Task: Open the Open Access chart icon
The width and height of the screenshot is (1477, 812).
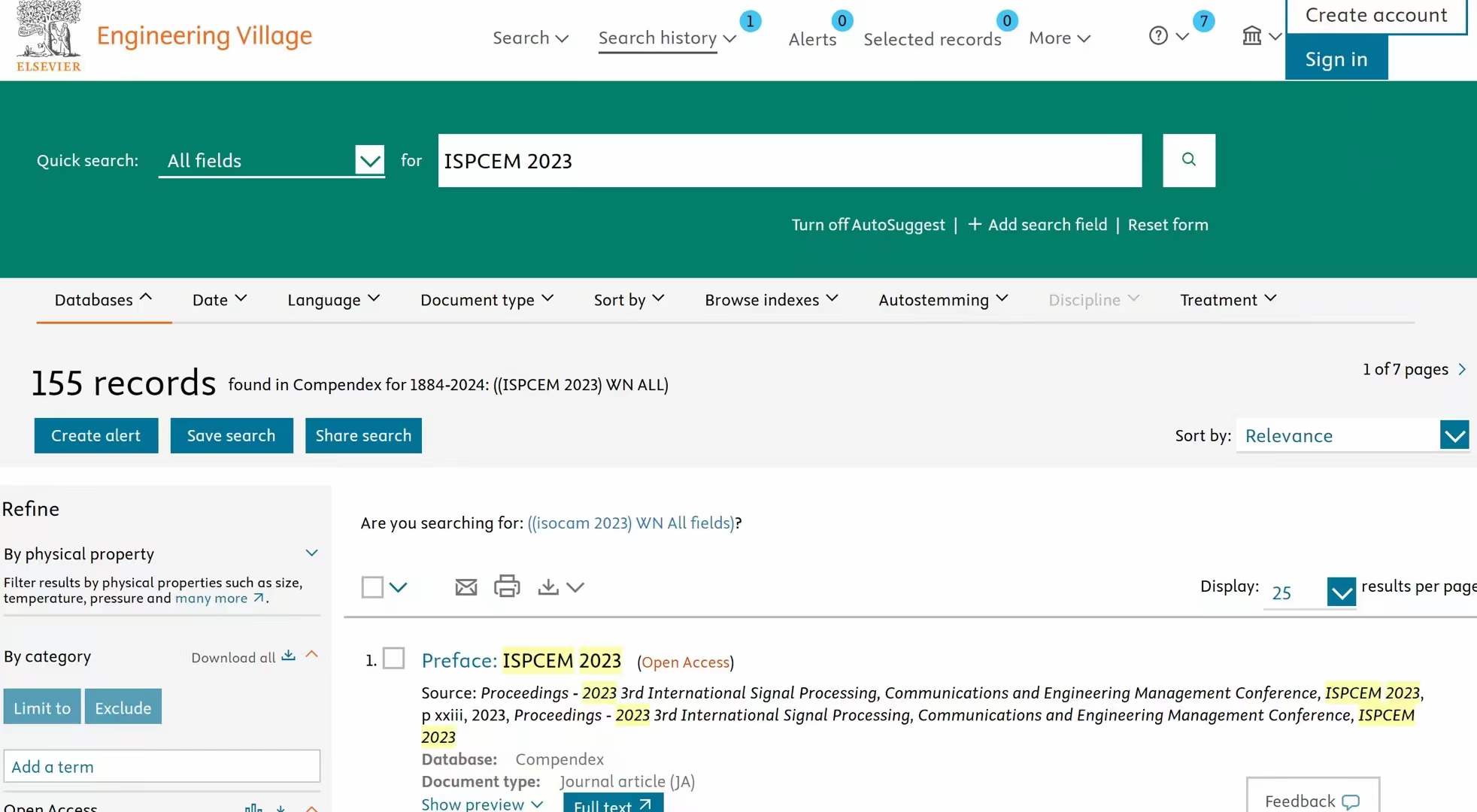Action: click(253, 807)
